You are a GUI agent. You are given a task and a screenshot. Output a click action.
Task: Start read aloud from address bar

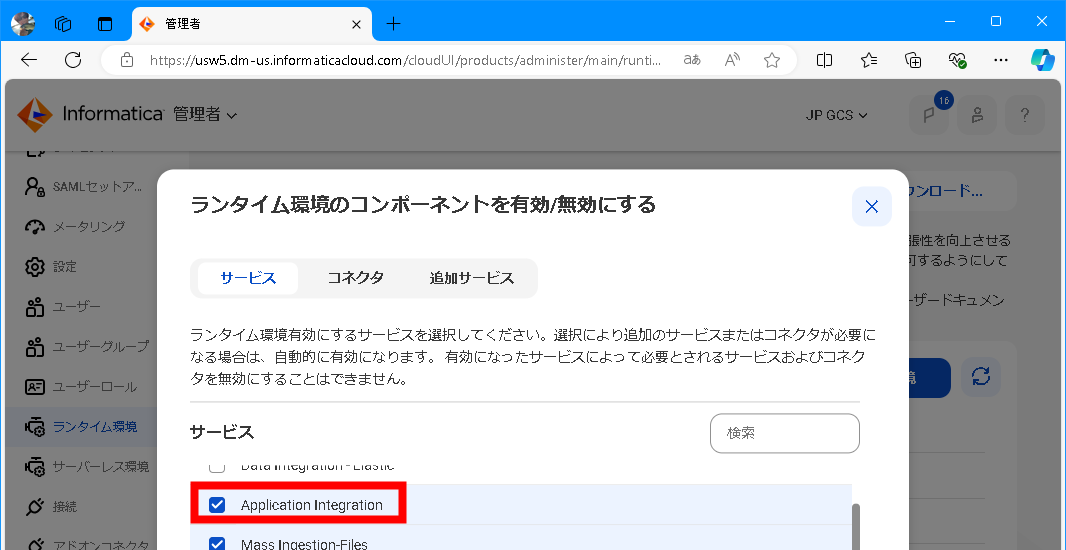pos(732,61)
